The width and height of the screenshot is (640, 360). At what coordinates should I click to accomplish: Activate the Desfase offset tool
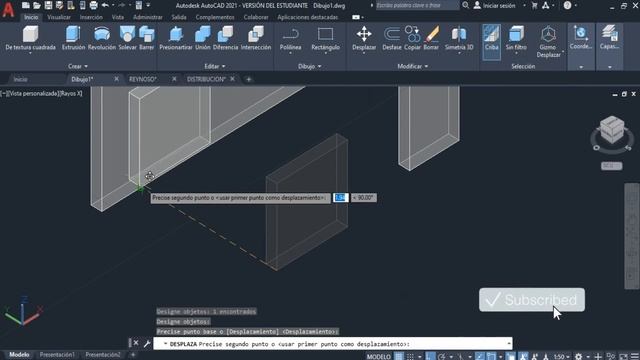point(392,38)
